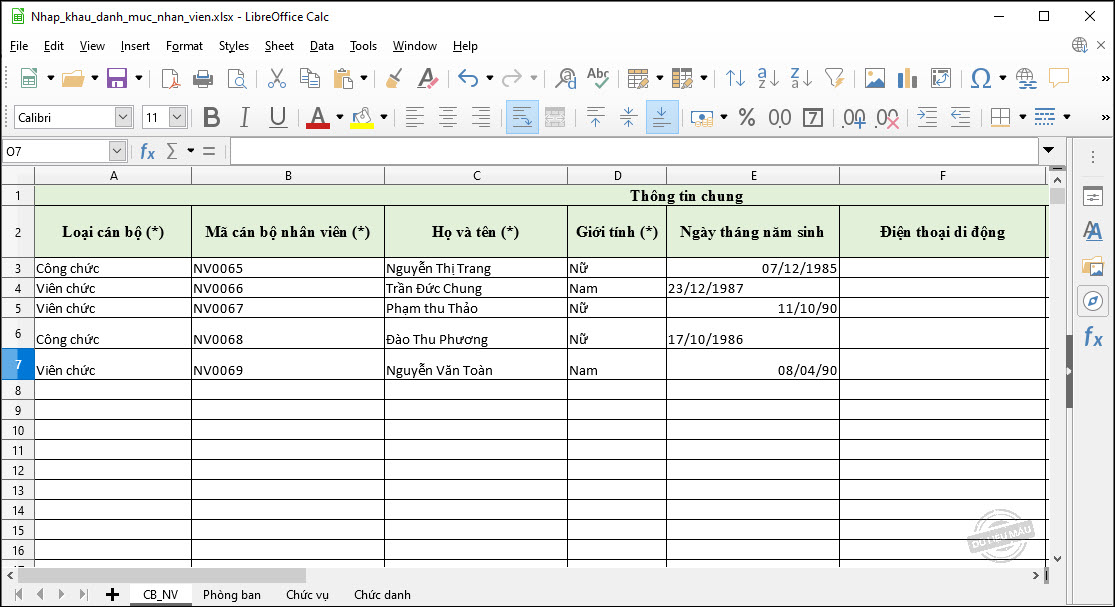
Task: Open the Navigator in the sidebar
Action: click(1092, 301)
